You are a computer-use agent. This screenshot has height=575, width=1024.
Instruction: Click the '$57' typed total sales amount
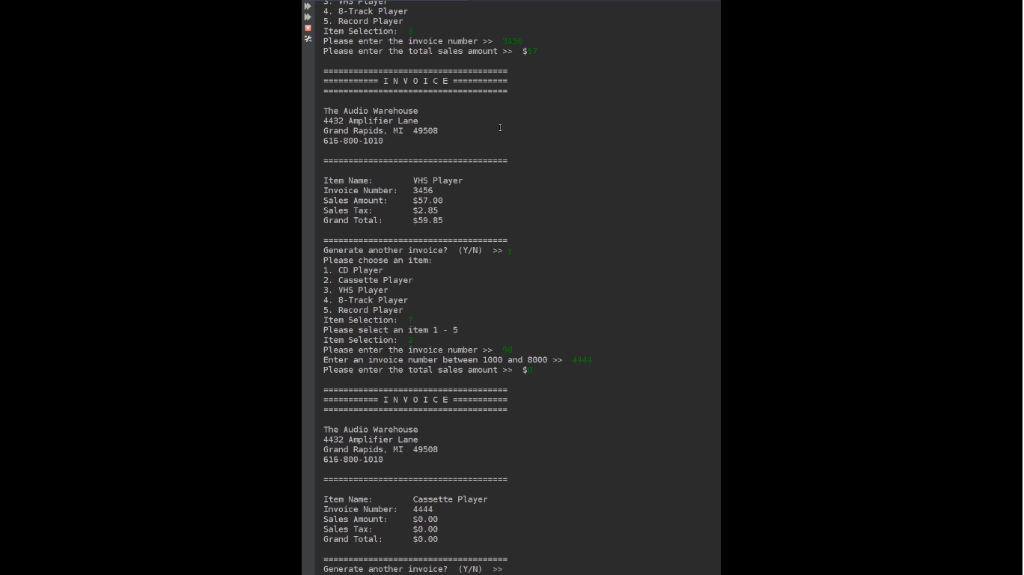pyautogui.click(x=530, y=51)
